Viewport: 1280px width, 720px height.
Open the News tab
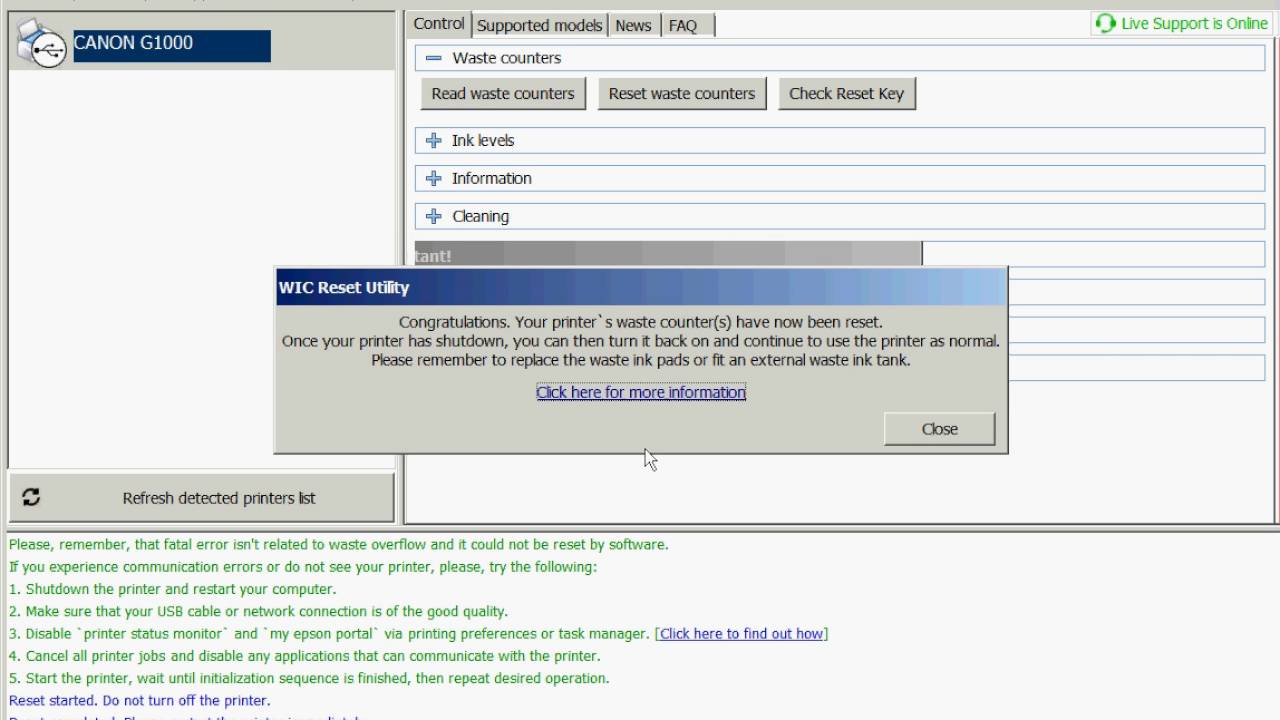coord(633,25)
